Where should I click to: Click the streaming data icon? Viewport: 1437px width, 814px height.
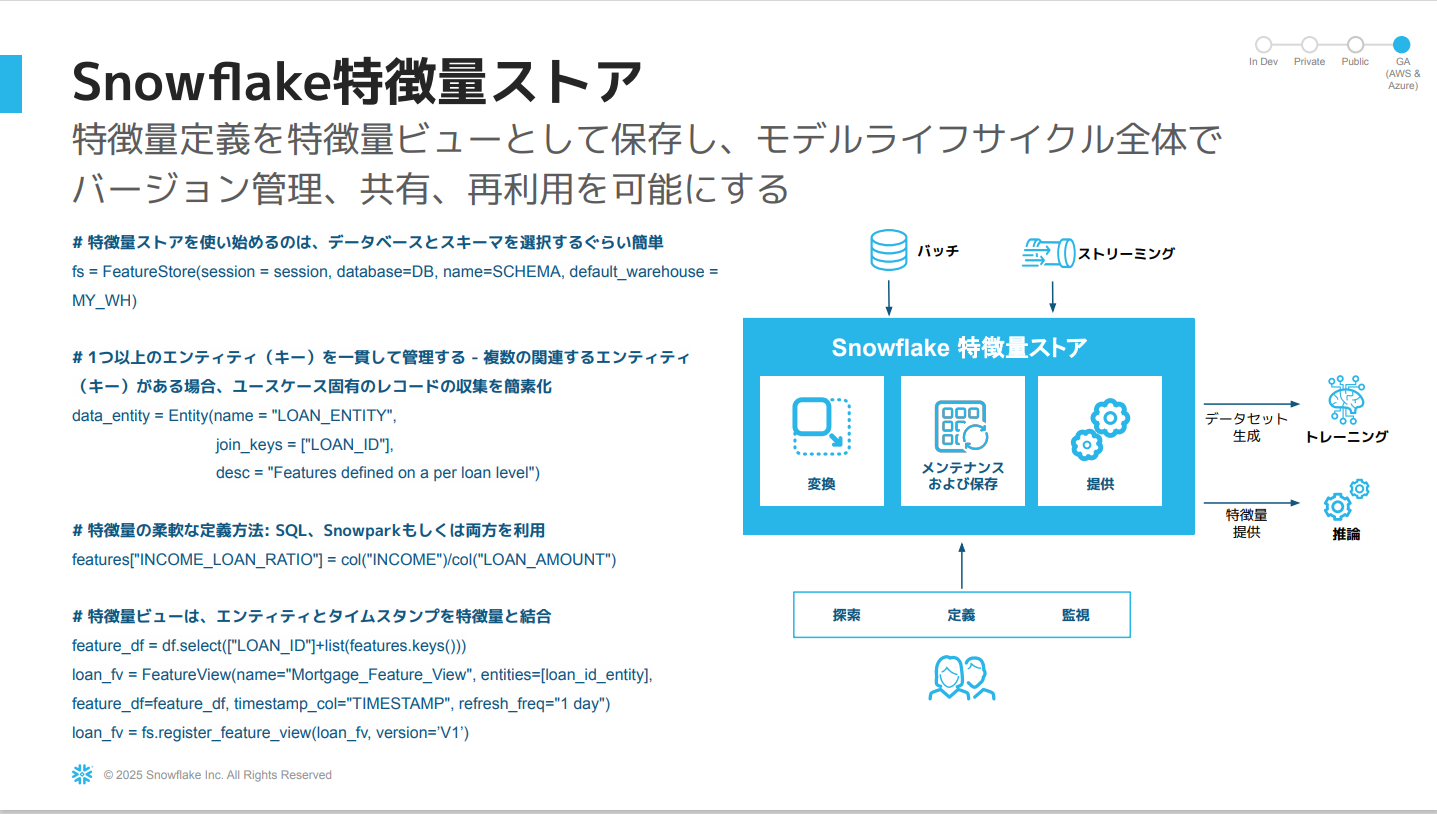tap(1047, 252)
